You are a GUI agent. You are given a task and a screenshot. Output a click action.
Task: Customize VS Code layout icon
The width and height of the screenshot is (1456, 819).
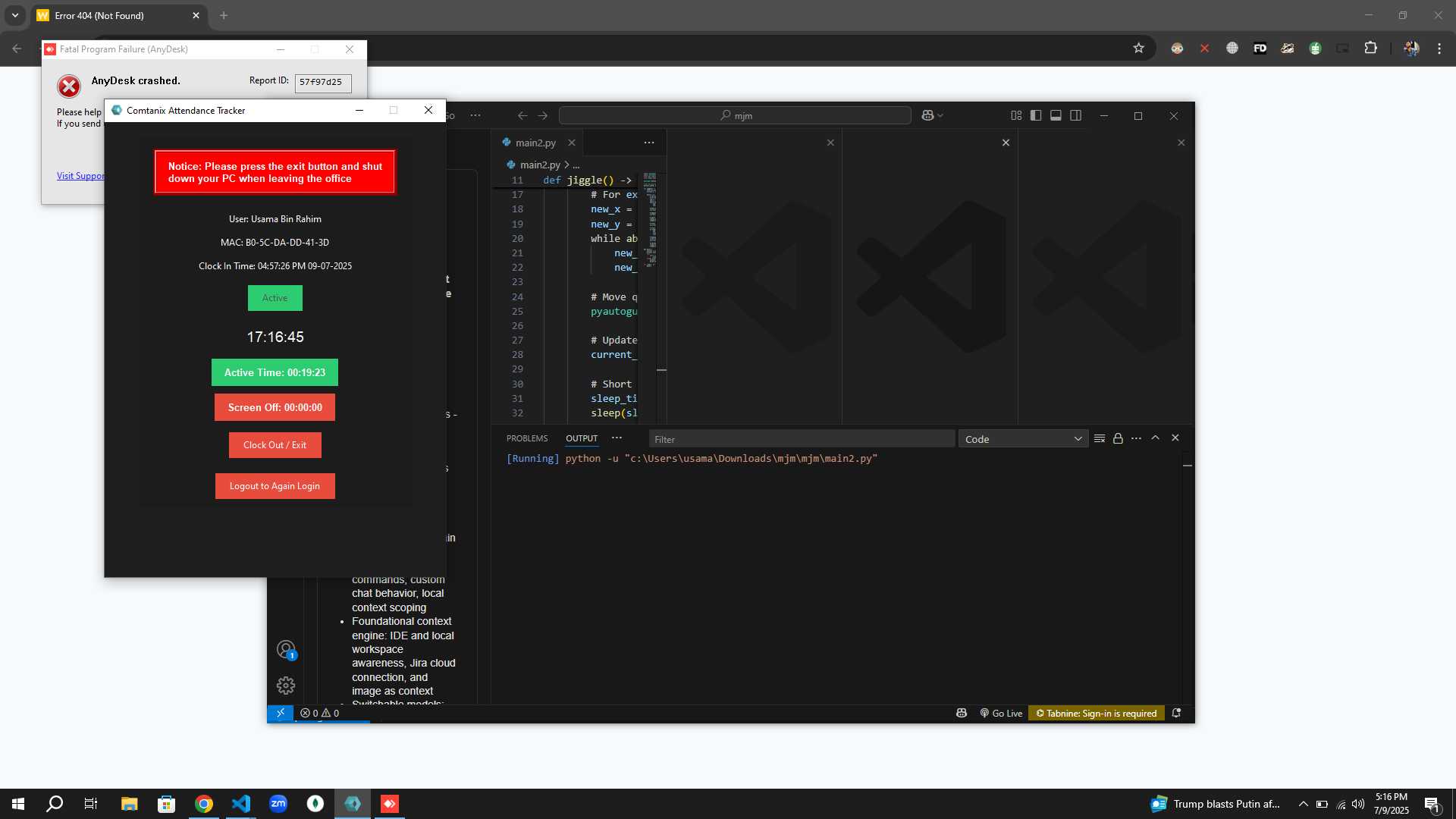tap(1016, 115)
